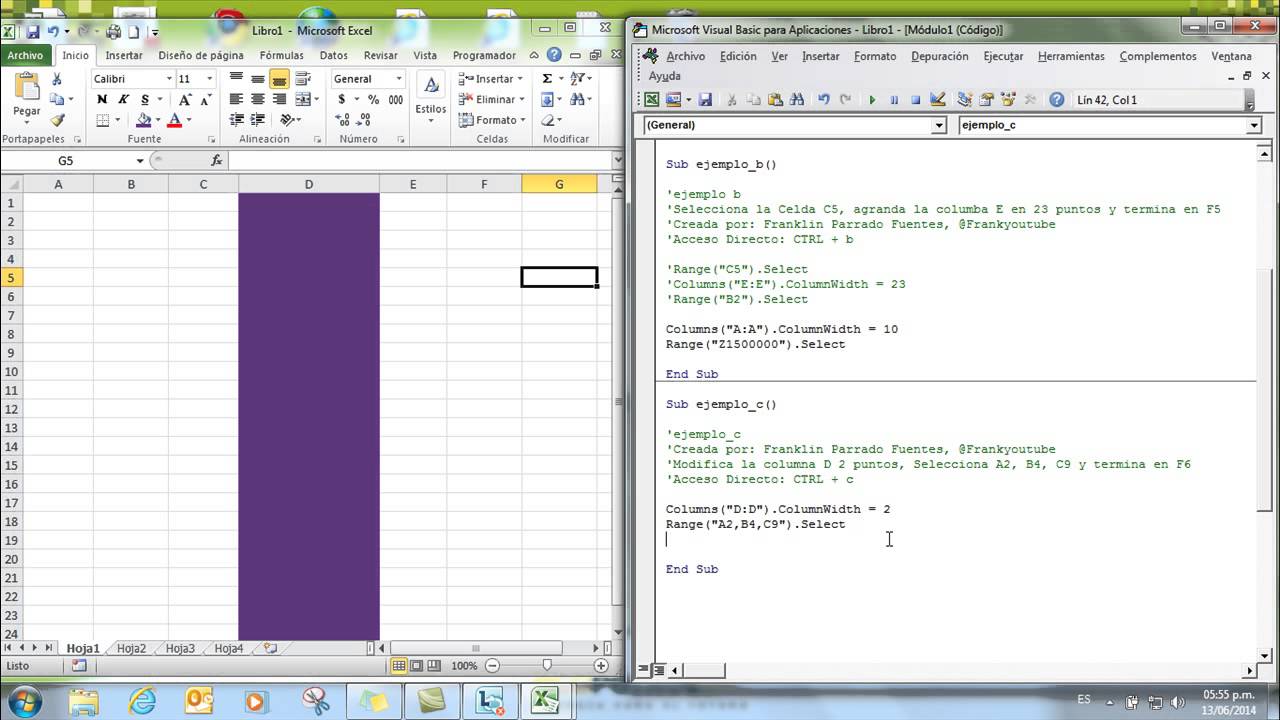Click the Cut scissors icon in Excel ribbon
This screenshot has width=1280, height=720.
57,79
